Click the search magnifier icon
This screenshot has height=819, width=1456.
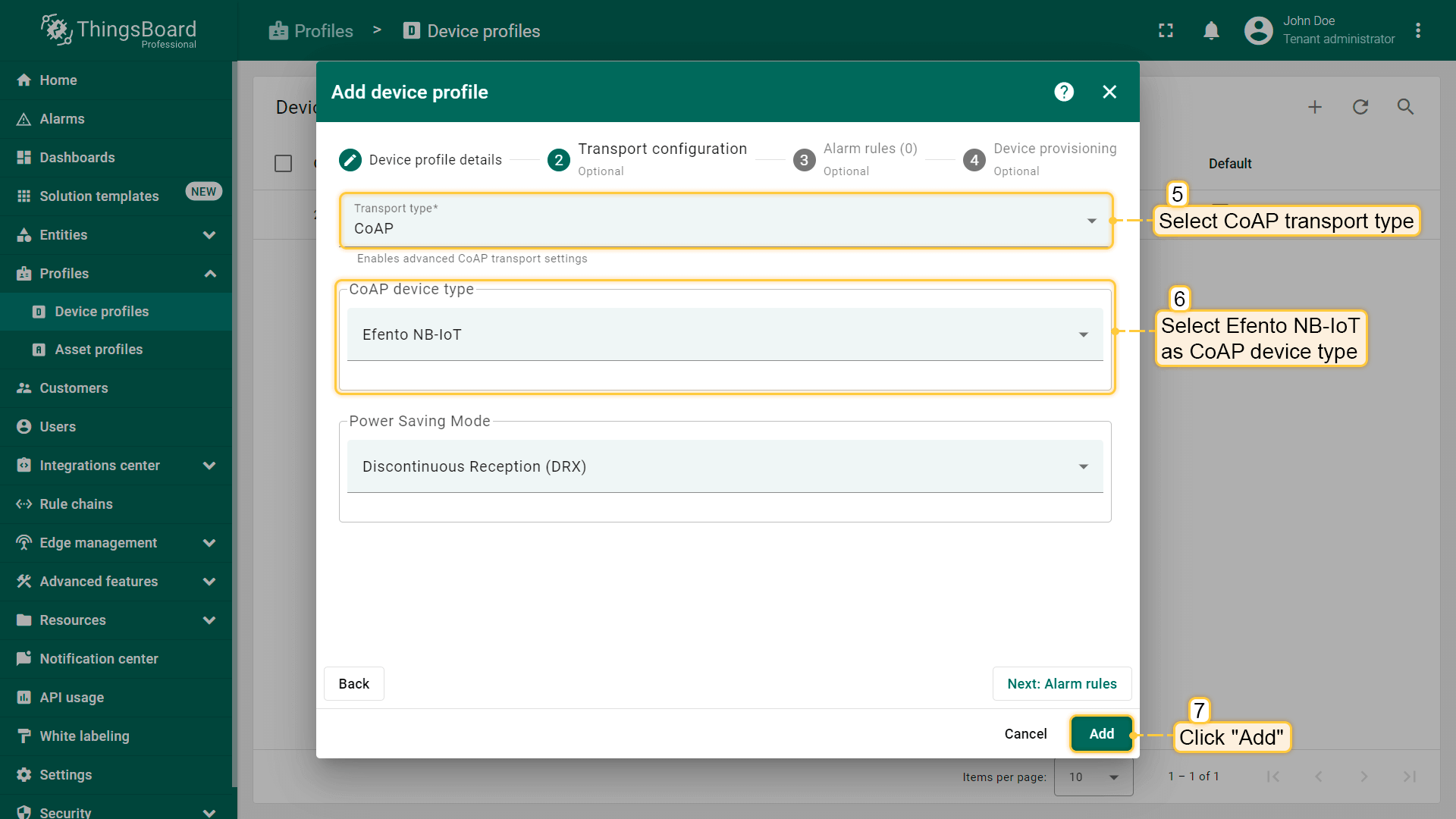click(x=1405, y=107)
